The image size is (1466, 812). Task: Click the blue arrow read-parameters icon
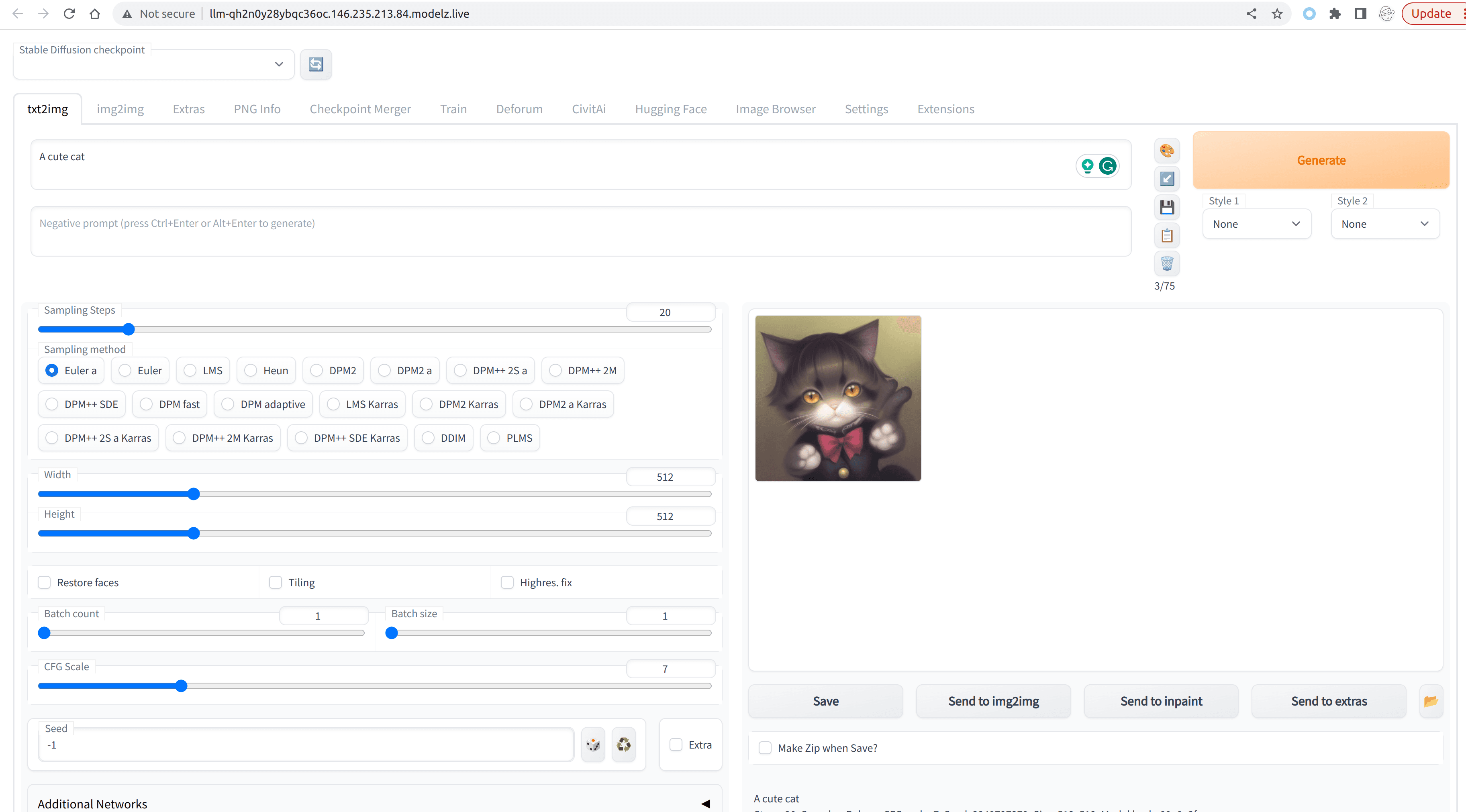click(x=1167, y=179)
